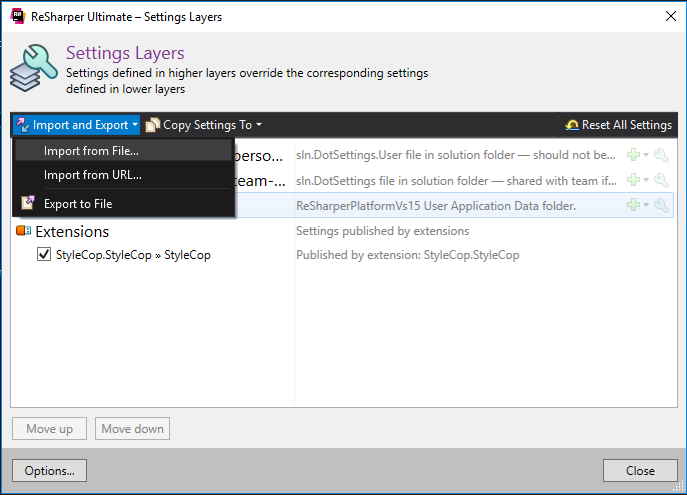Select the Extensions group row
This screenshot has width=687, height=495.
(342, 231)
